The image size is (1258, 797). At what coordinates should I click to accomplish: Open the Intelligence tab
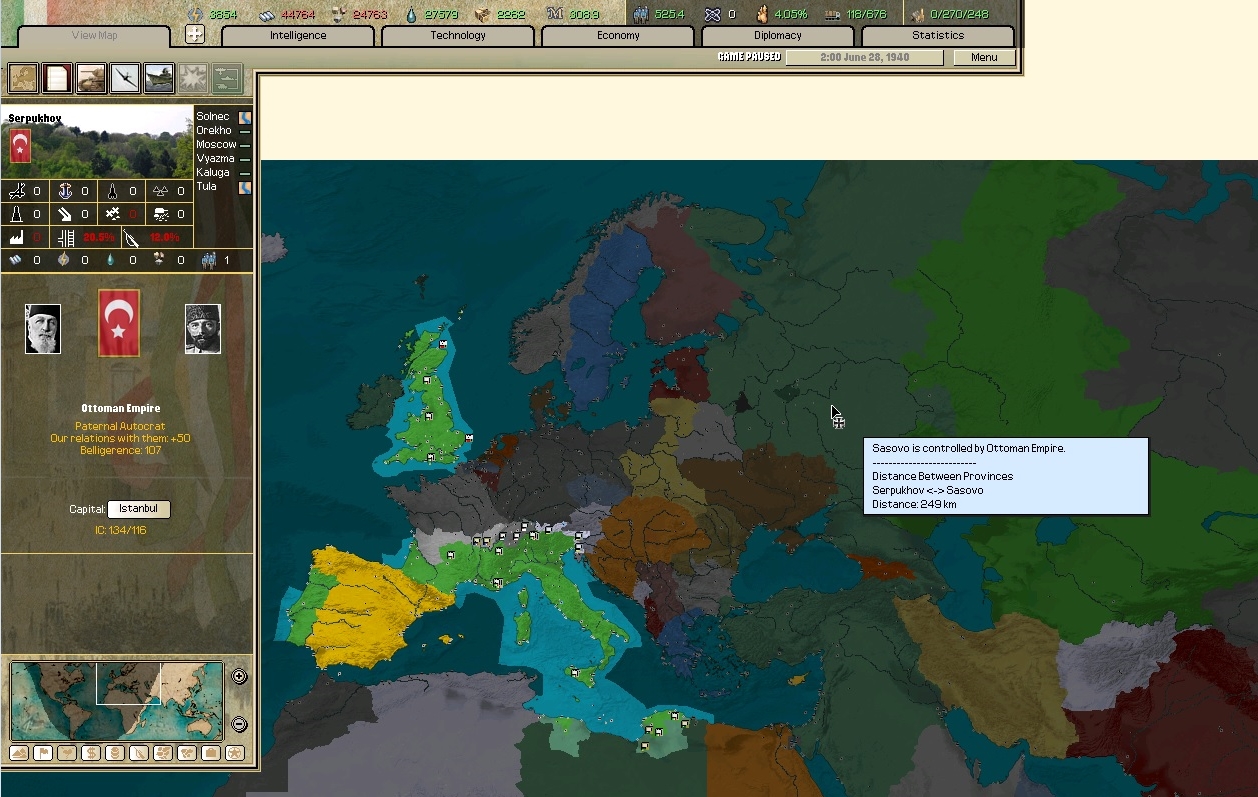(x=298, y=35)
